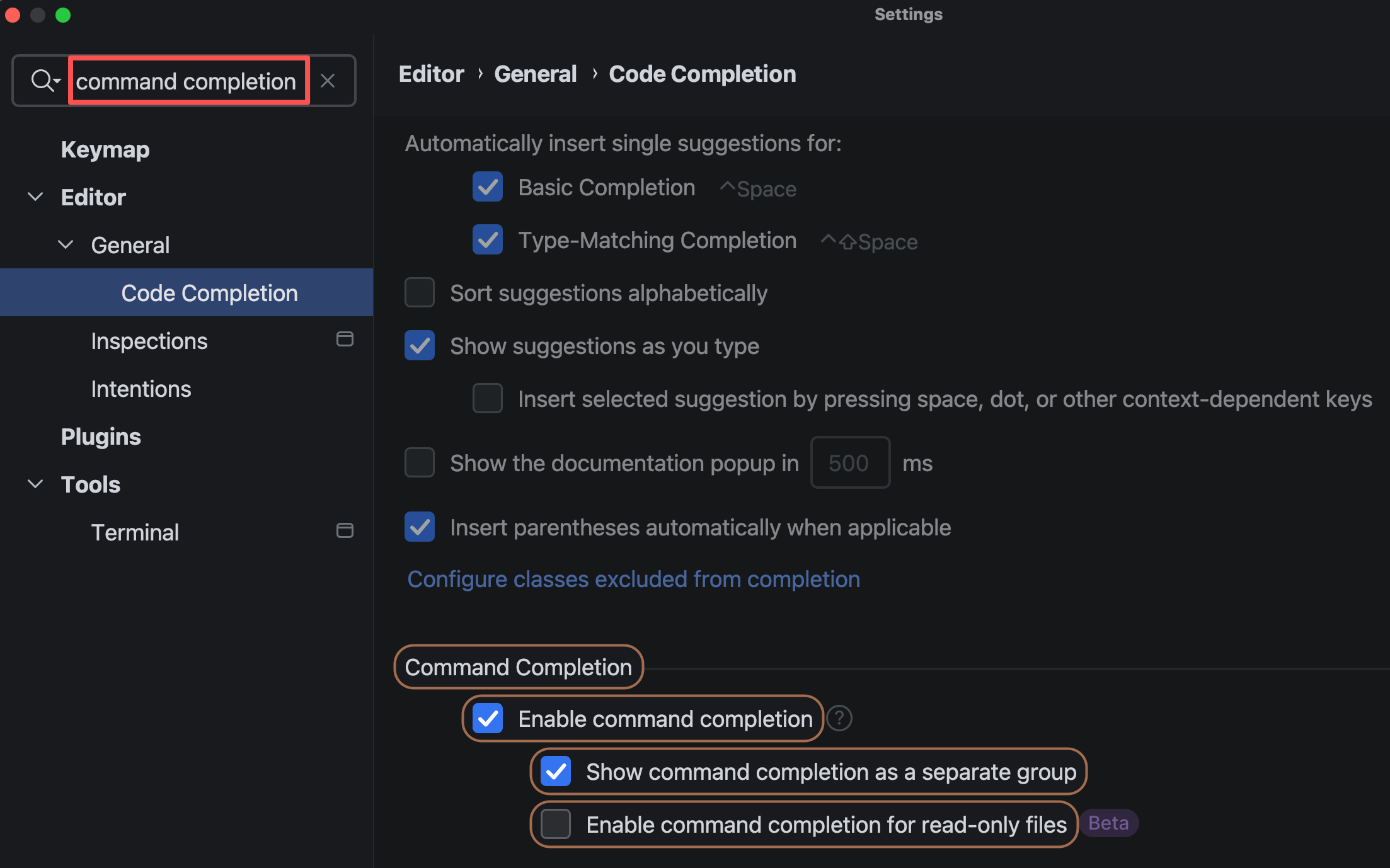Screen dimensions: 1390x868
Task: Clear the settings search text
Action: coord(328,81)
